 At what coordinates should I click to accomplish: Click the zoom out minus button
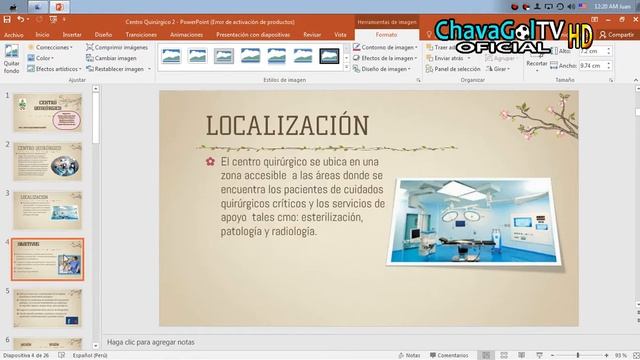(x=552, y=356)
